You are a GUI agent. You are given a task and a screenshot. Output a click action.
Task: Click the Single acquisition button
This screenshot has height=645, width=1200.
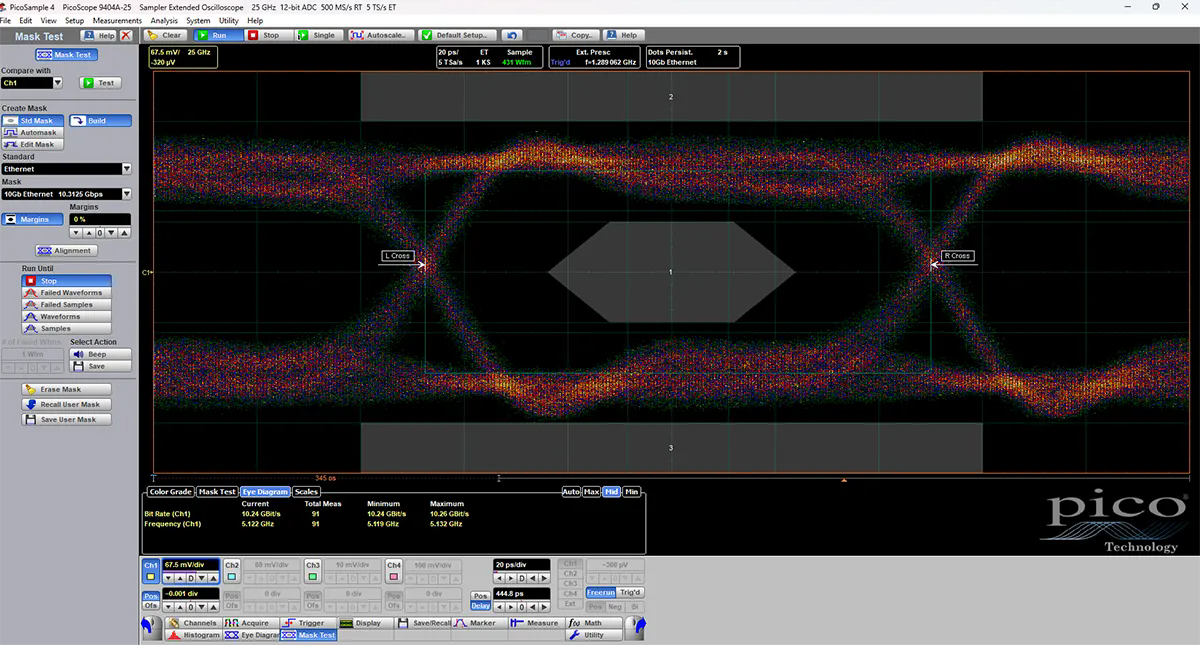point(317,35)
